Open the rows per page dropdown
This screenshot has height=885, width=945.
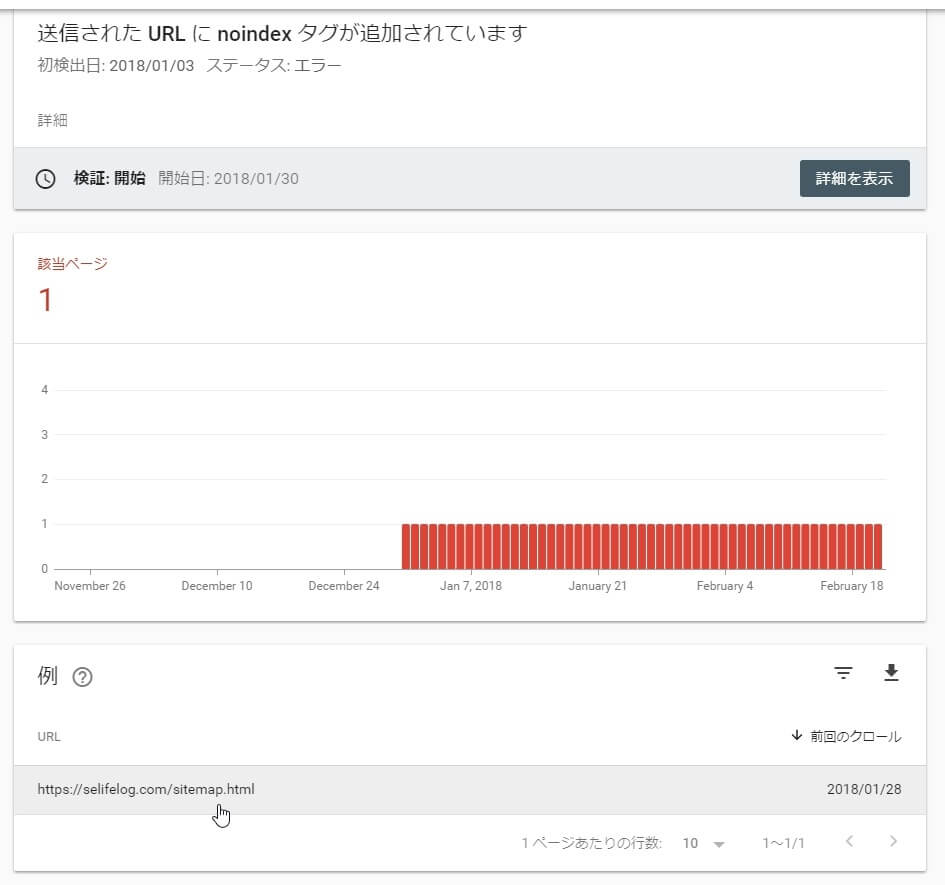pyautogui.click(x=703, y=843)
